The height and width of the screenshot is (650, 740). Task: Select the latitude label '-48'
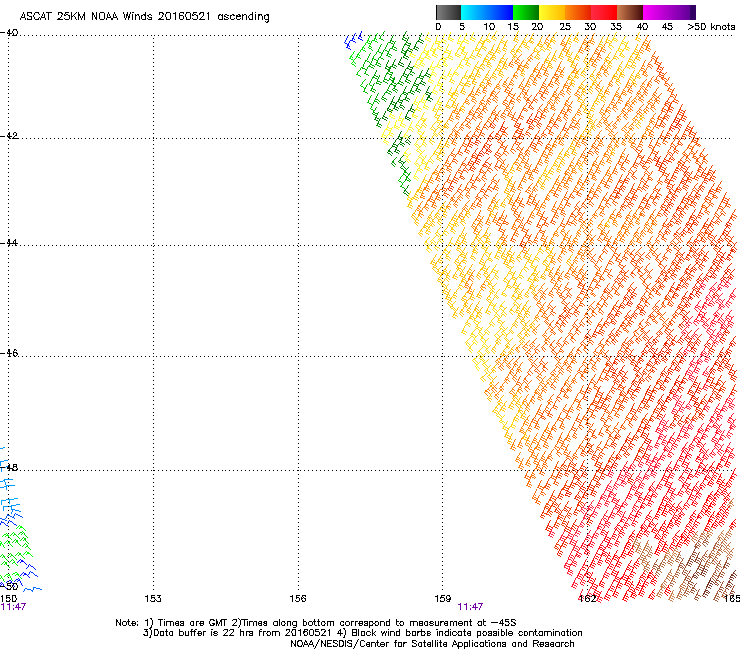tap(9, 467)
